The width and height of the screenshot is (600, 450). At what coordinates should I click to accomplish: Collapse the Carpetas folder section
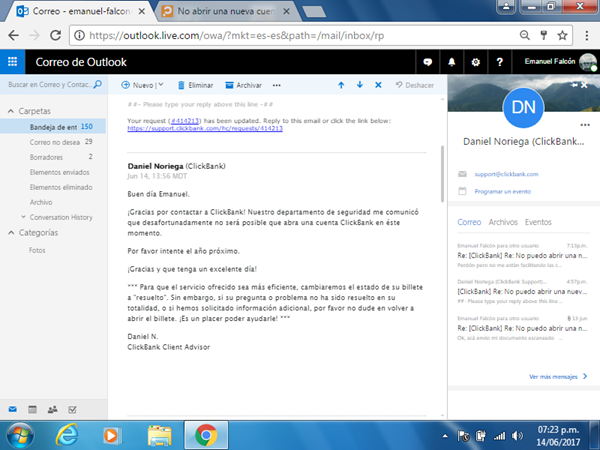point(11,111)
